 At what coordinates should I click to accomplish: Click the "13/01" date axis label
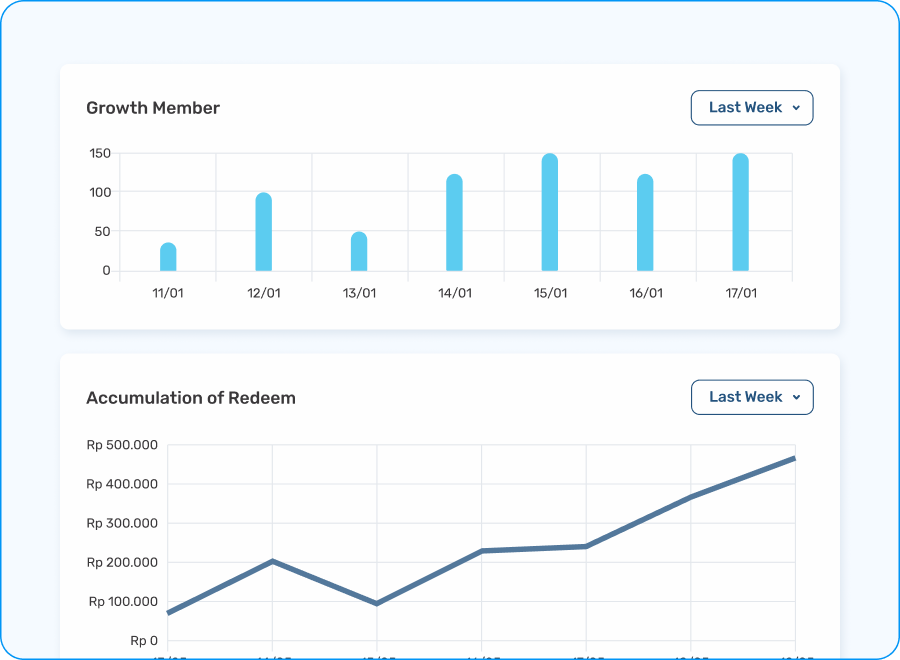click(x=359, y=293)
